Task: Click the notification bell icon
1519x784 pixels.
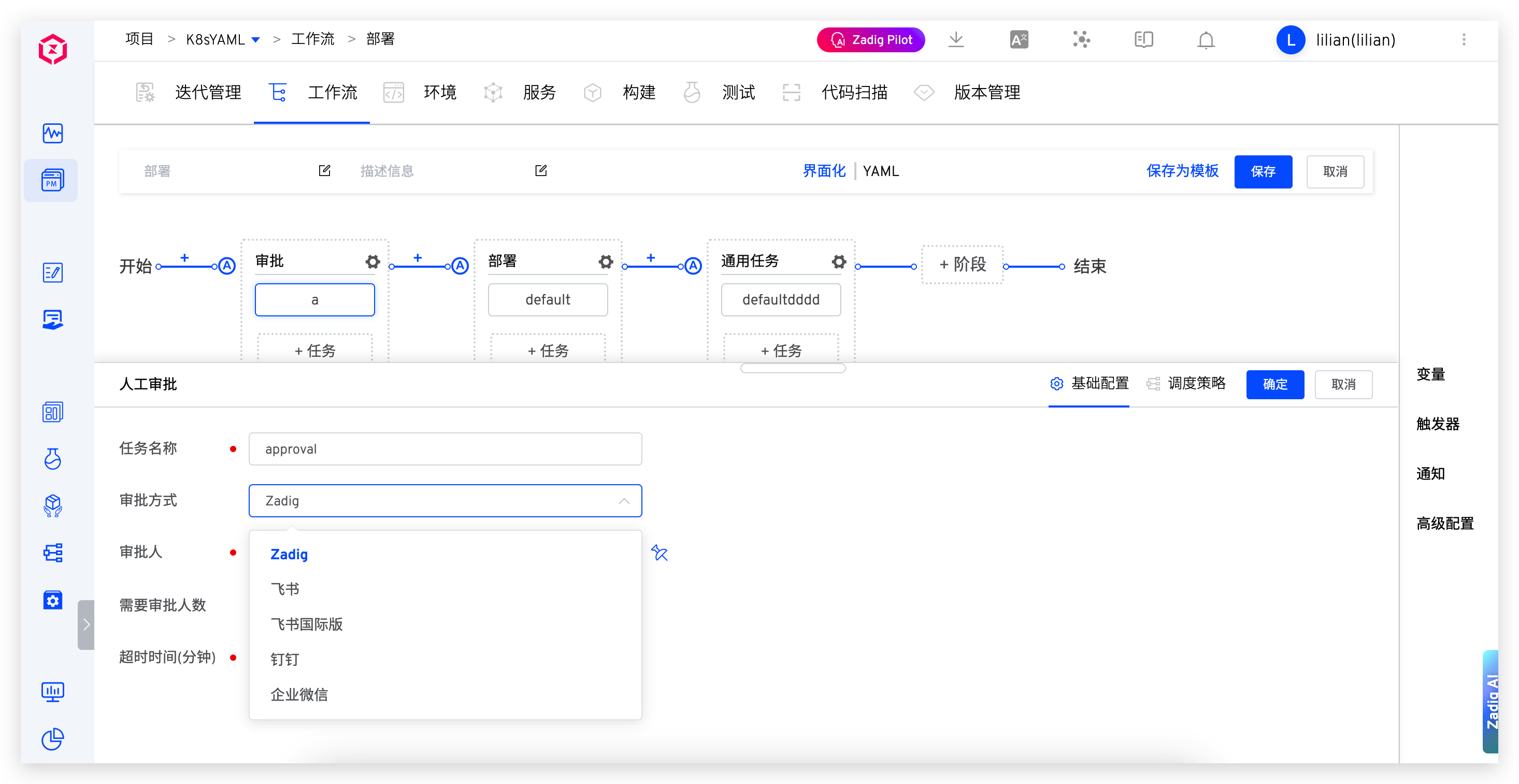Action: (1205, 39)
